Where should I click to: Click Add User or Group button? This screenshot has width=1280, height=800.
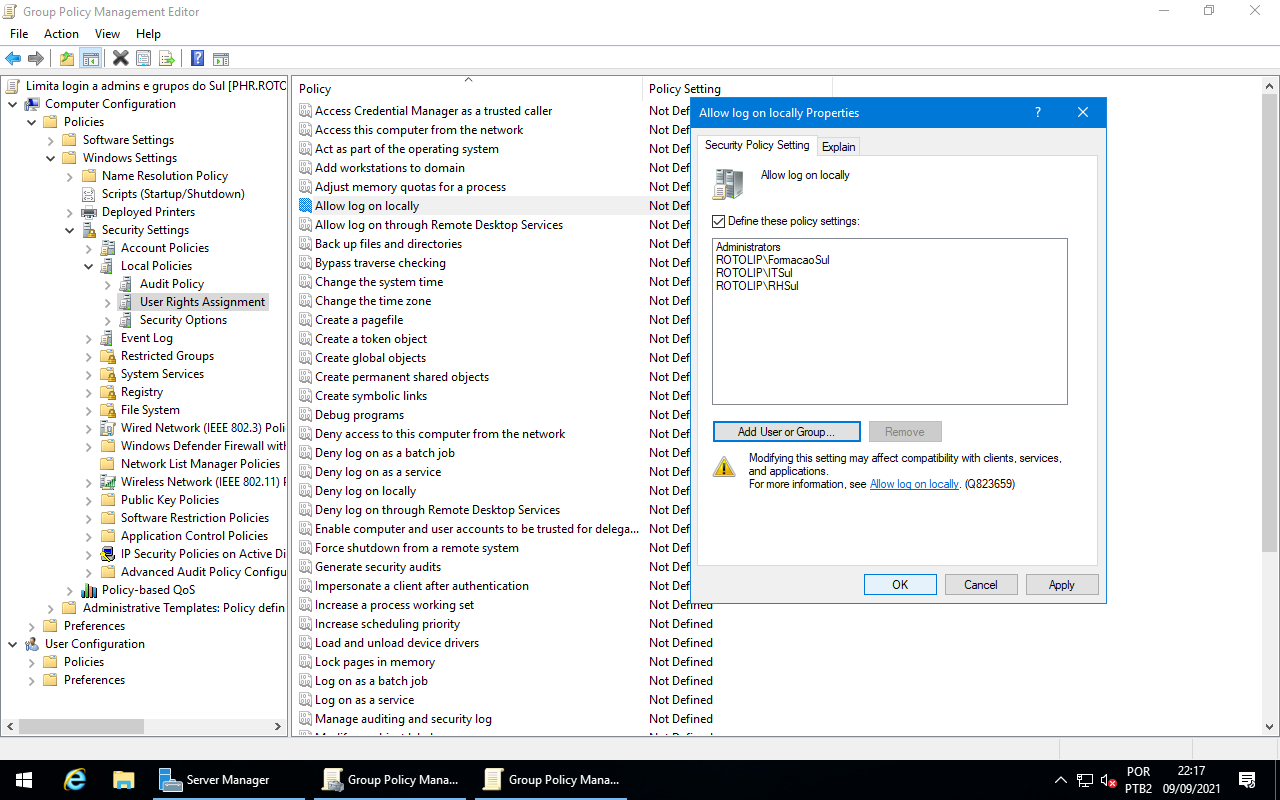click(x=786, y=432)
